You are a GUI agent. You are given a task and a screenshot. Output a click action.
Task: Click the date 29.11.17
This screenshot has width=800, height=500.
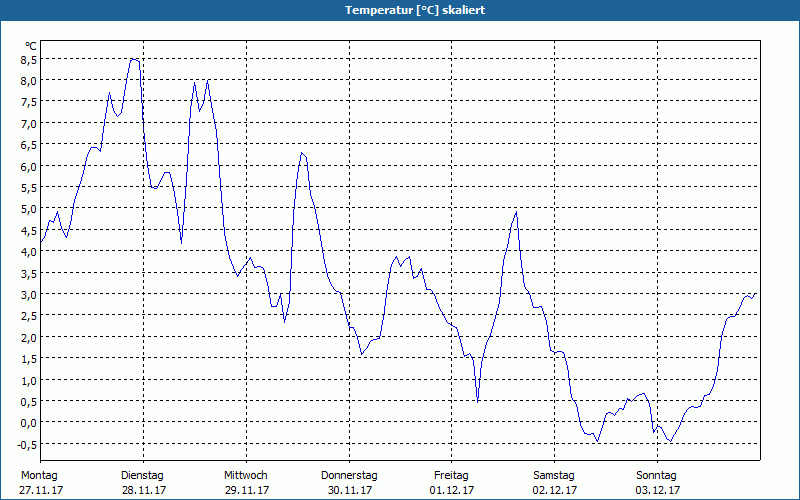pos(247,490)
